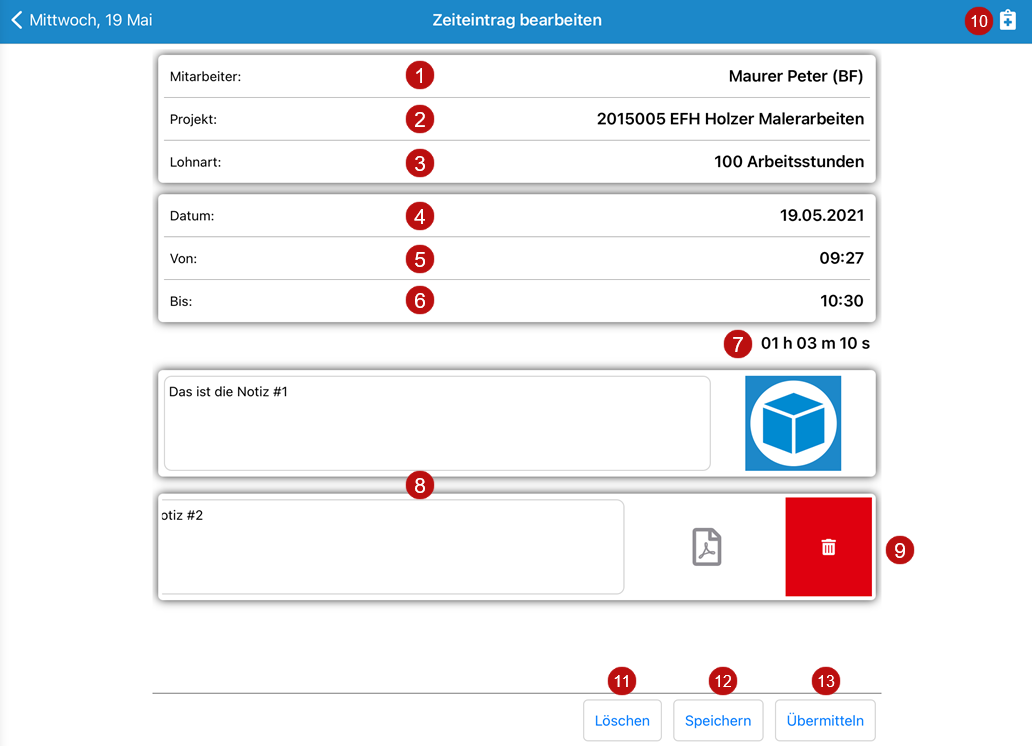The width and height of the screenshot is (1032, 746).
Task: Click the duration 01 h 03 m 10 s
Action: [815, 343]
